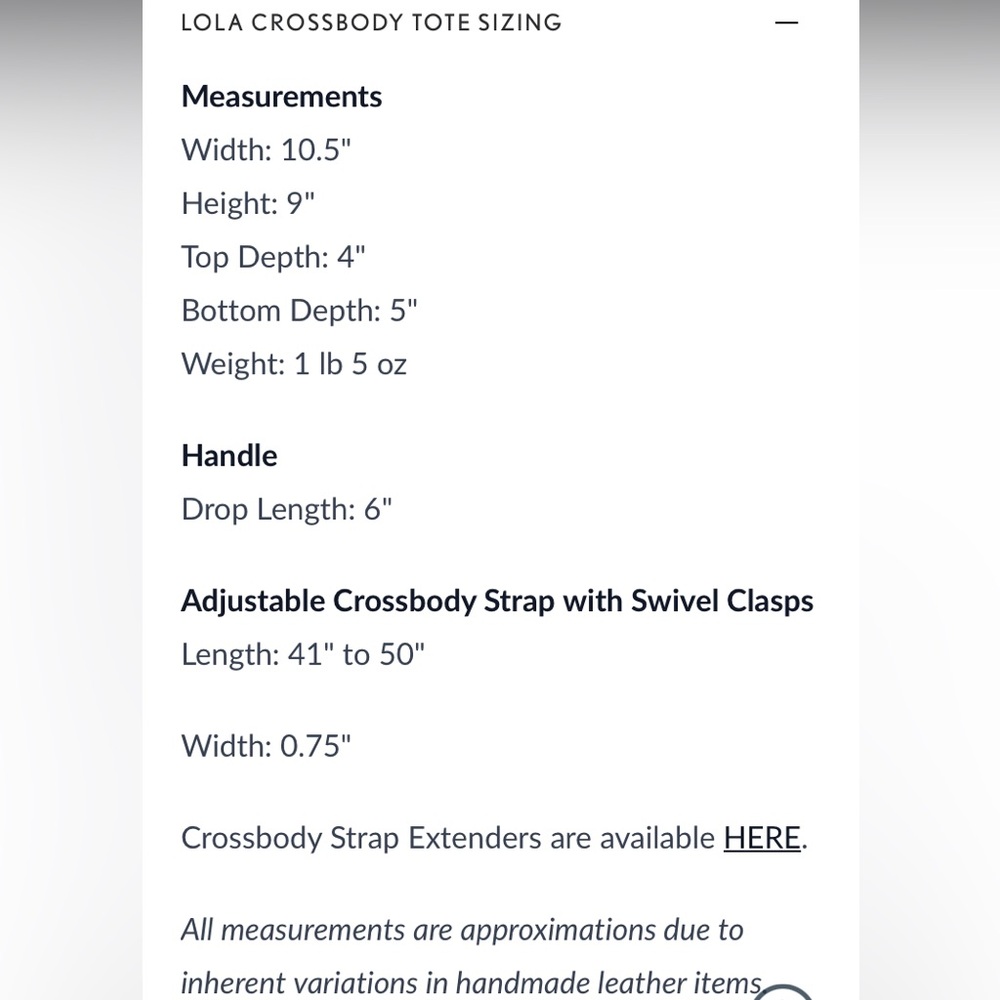Click the inherent variations in handmade leather line
This screenshot has width=1000, height=1000.
click(472, 983)
